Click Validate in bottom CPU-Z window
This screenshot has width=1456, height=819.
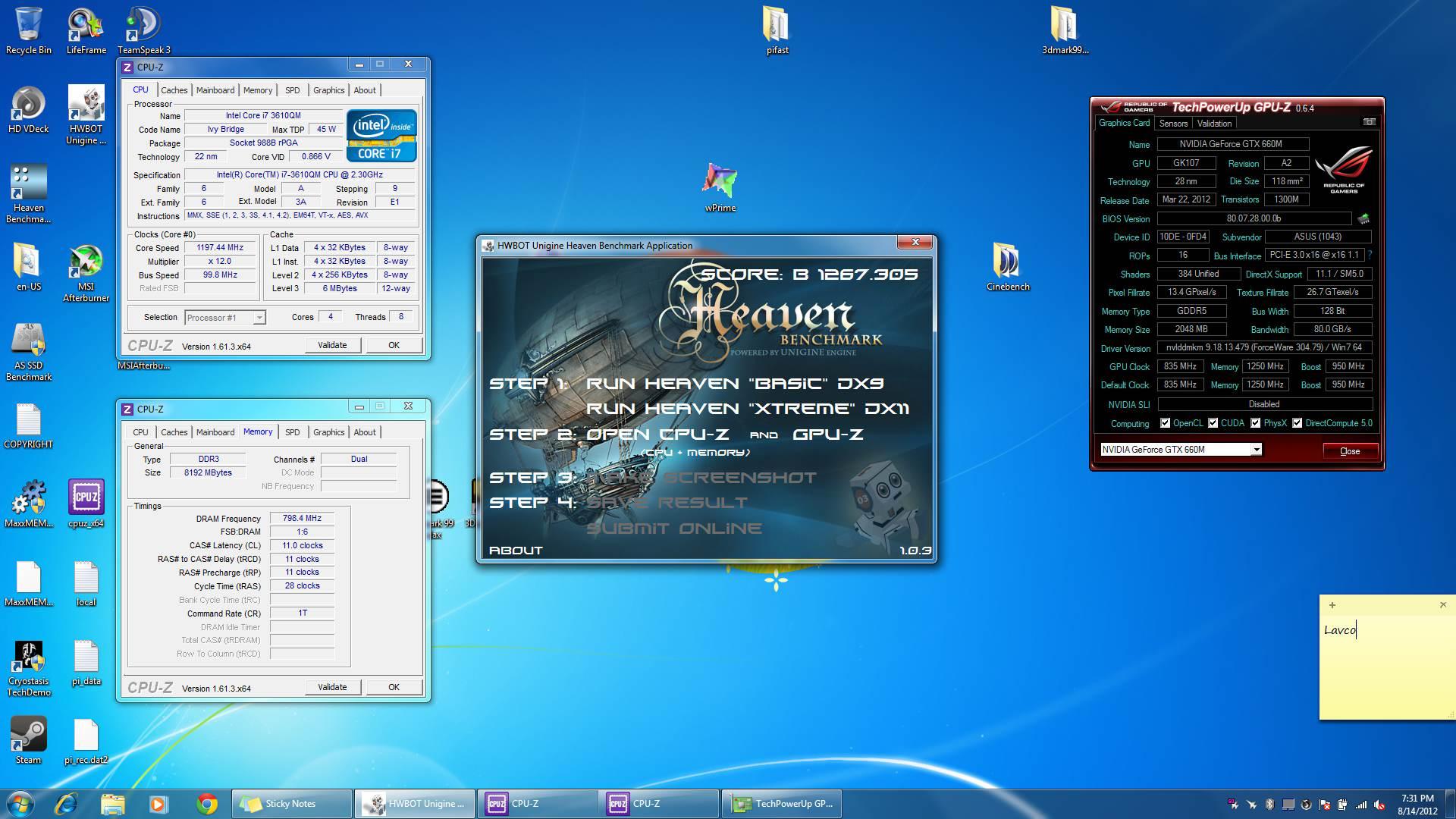tap(332, 687)
